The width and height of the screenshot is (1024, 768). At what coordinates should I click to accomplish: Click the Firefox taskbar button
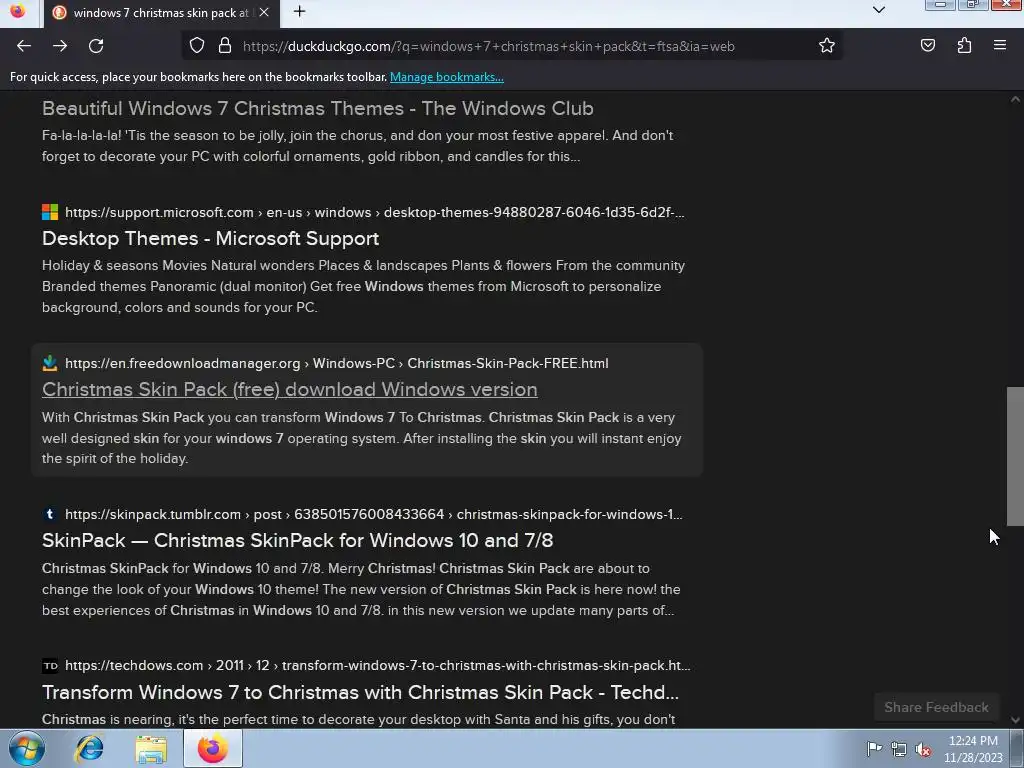pyautogui.click(x=213, y=749)
